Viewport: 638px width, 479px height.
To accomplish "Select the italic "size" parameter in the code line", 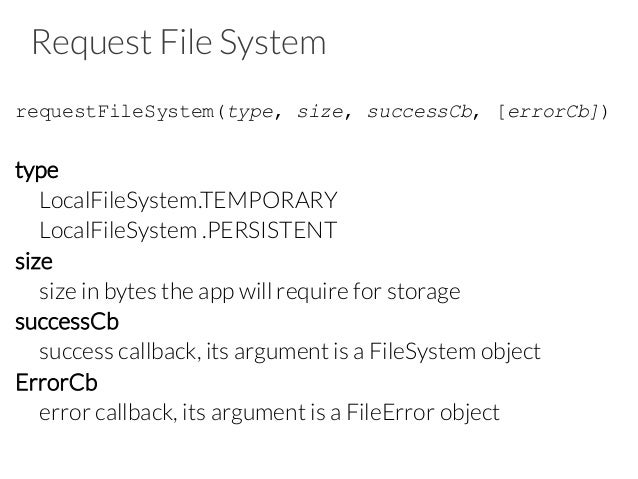I will point(319,112).
